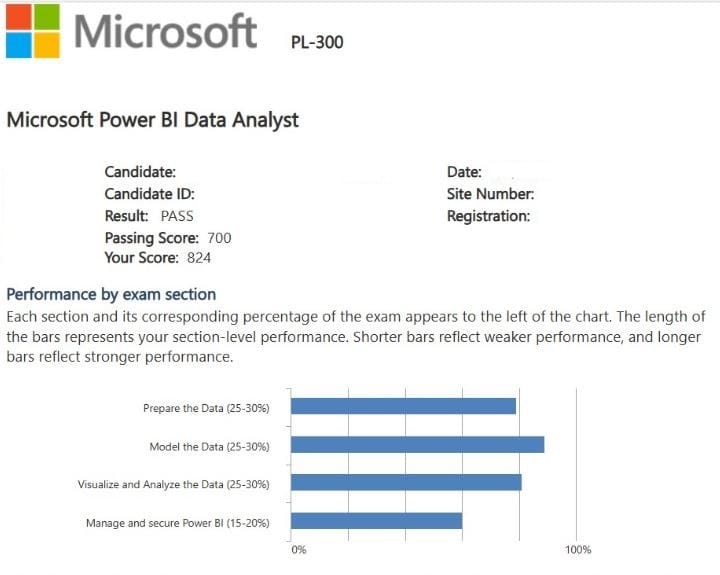Click the PL-300 exam code

[316, 43]
